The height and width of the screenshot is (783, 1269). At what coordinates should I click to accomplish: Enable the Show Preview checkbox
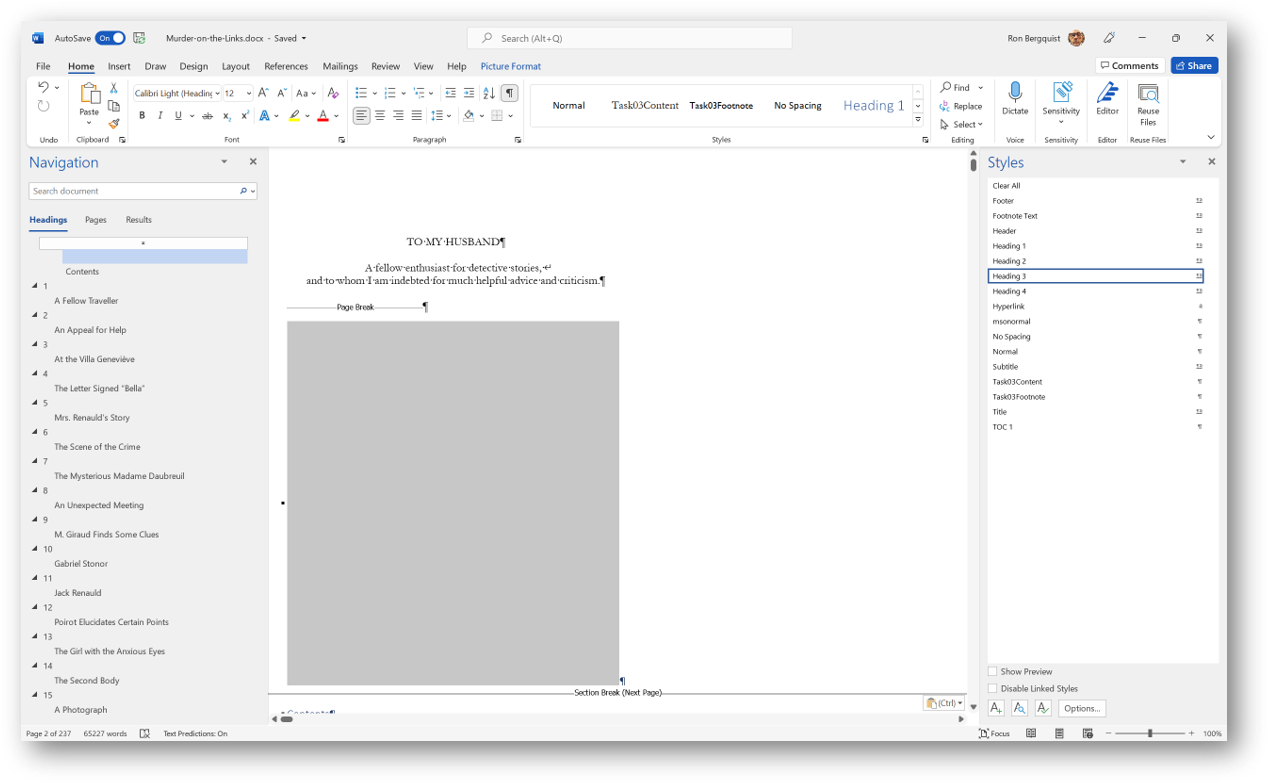(x=993, y=672)
